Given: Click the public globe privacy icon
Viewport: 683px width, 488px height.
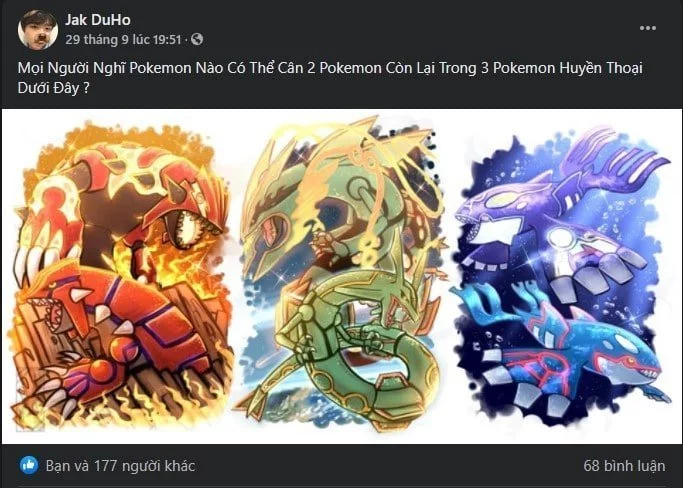Looking at the screenshot, I should coord(197,39).
